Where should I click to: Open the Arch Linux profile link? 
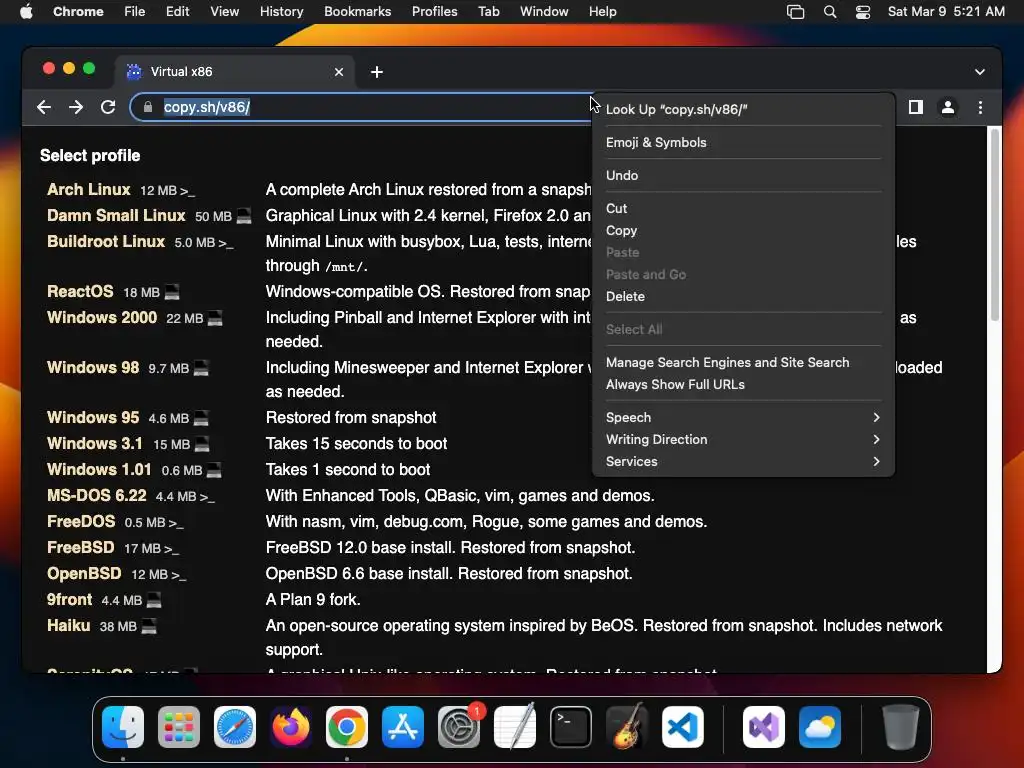click(89, 189)
